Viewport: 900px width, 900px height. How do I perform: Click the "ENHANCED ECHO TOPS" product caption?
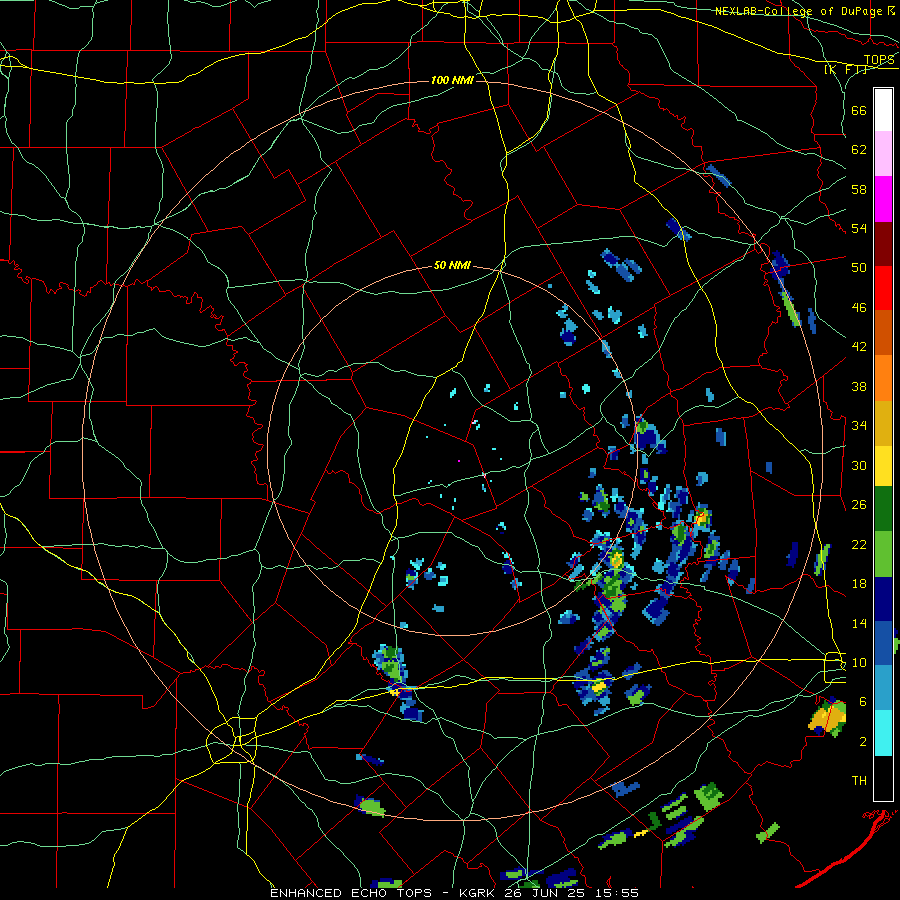coord(355,893)
